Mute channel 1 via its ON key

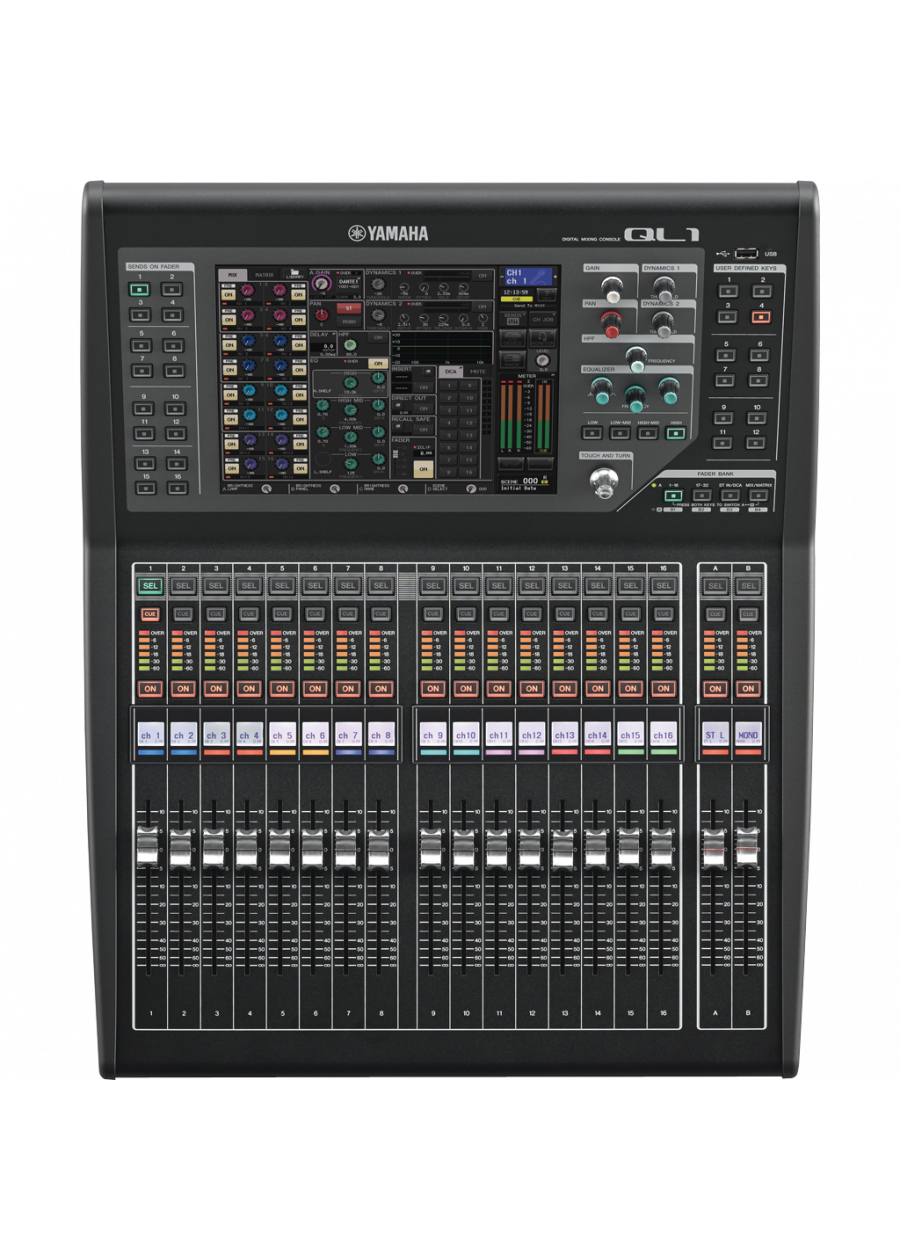(x=150, y=688)
